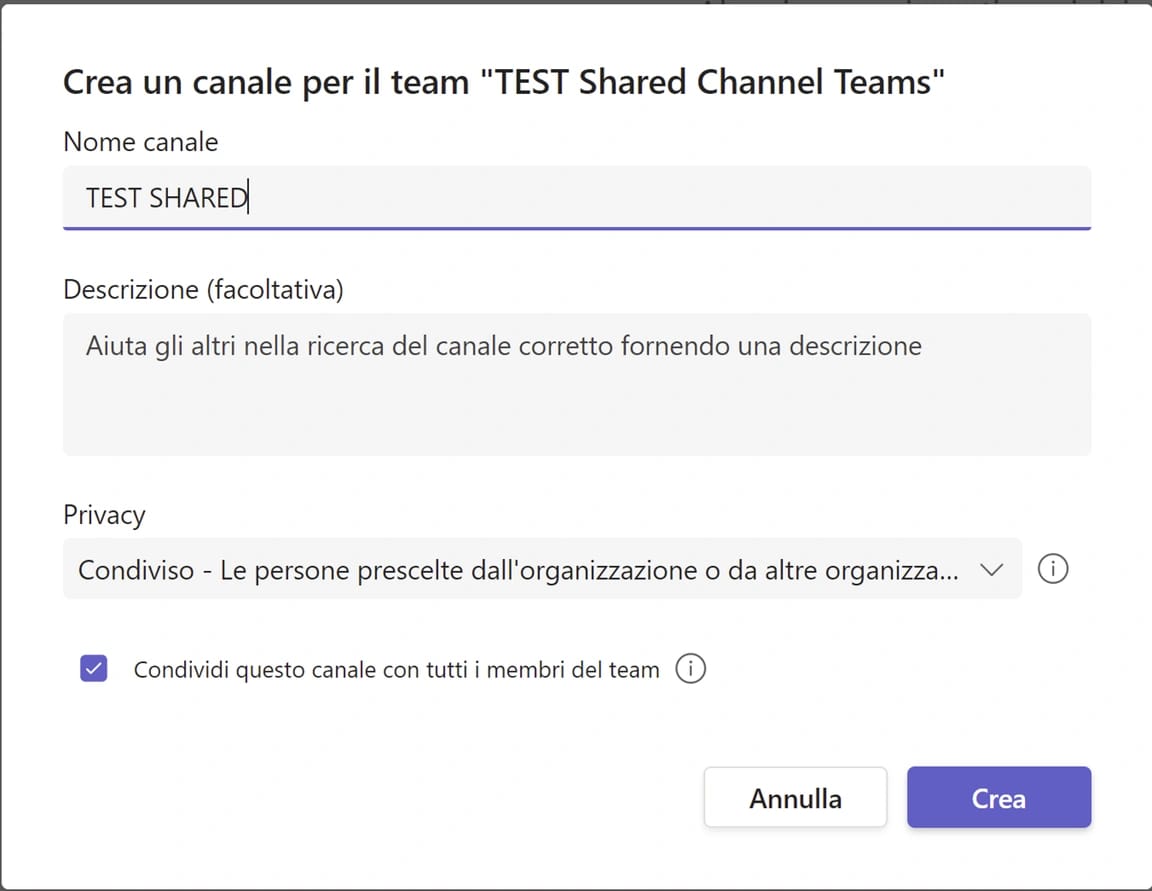Click the Privacy dropdown chevron arrow
Screen dimensions: 1152x891
tap(991, 569)
